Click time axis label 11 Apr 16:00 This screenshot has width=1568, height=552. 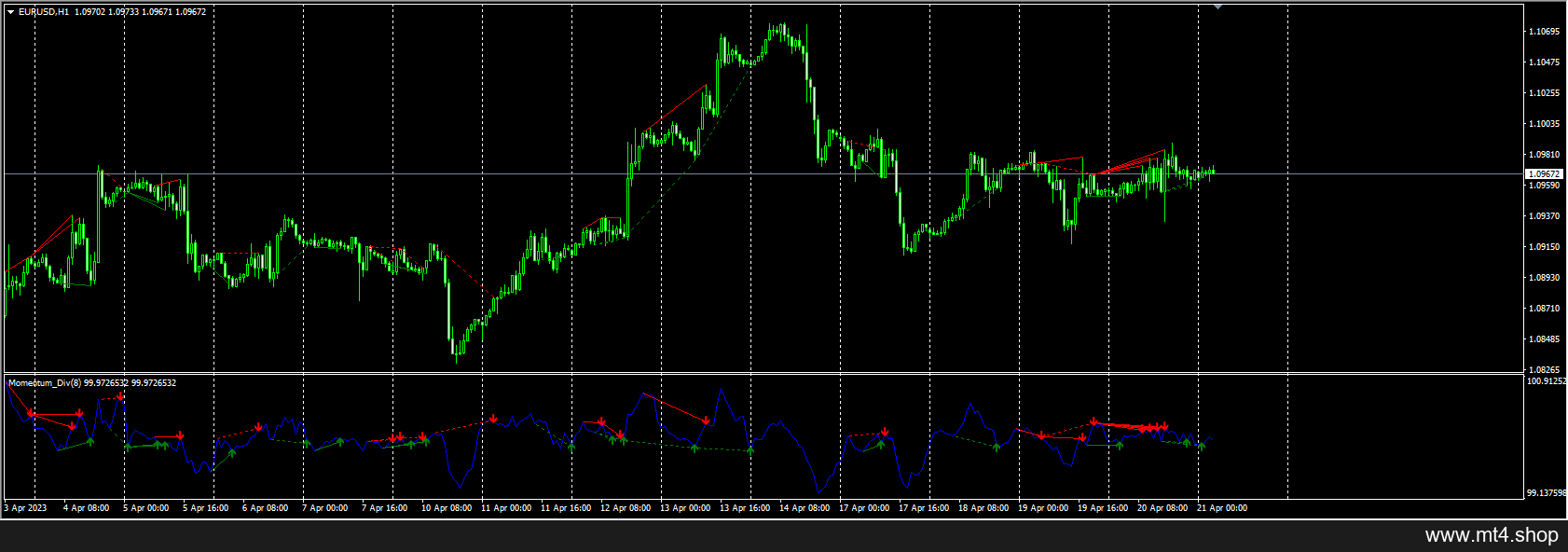pos(566,508)
